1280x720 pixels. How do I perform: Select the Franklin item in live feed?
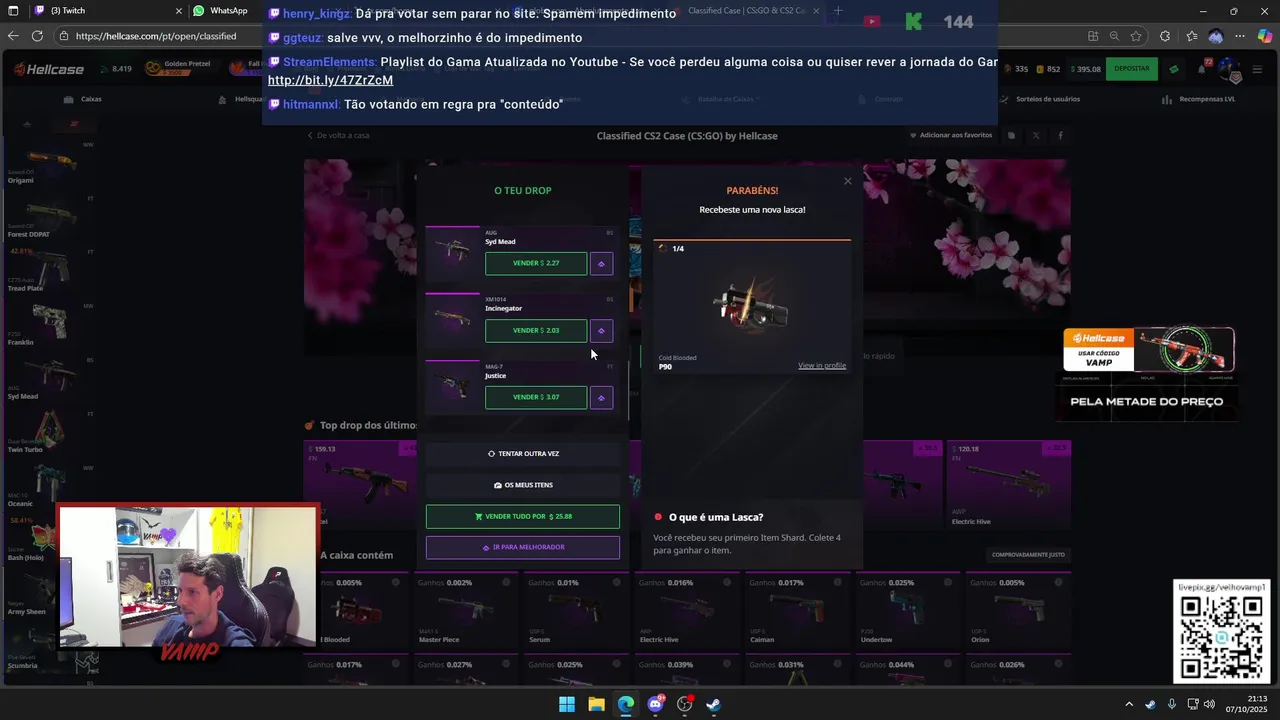pyautogui.click(x=50, y=326)
